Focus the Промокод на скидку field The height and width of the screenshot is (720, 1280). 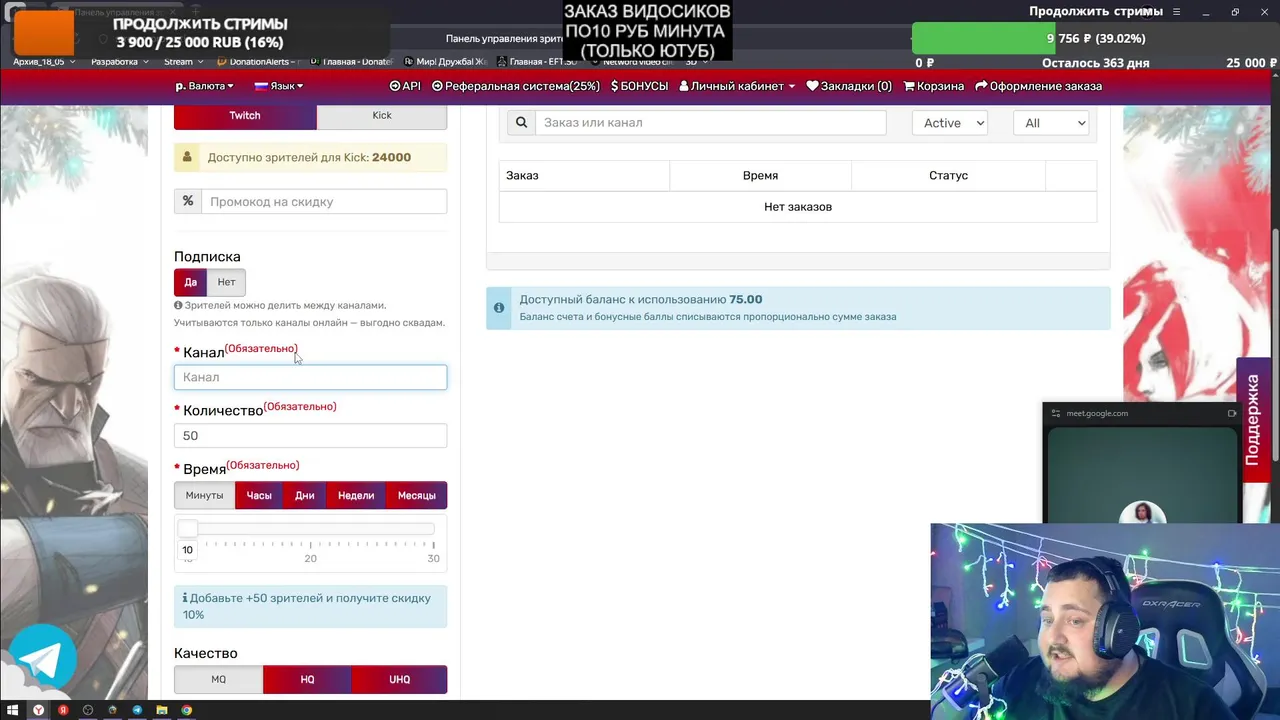[324, 201]
